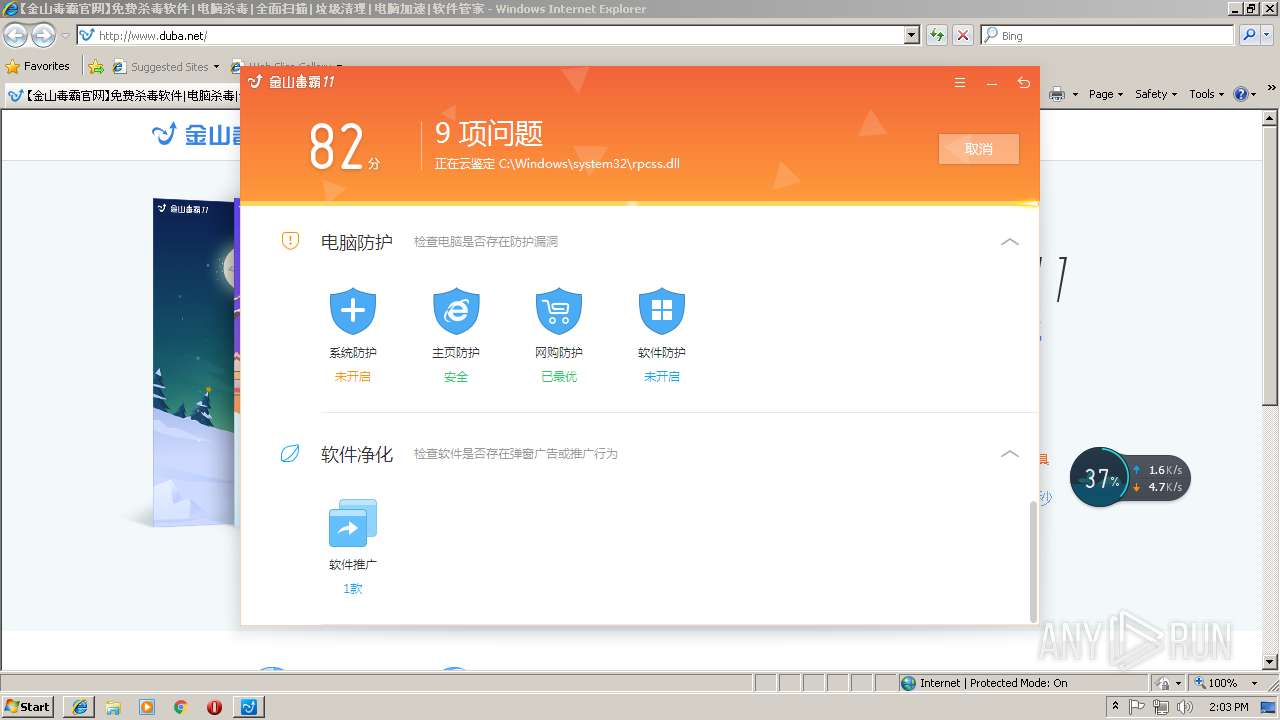The image size is (1280, 720).
Task: Open Duba main menu hamburger icon
Action: (960, 83)
